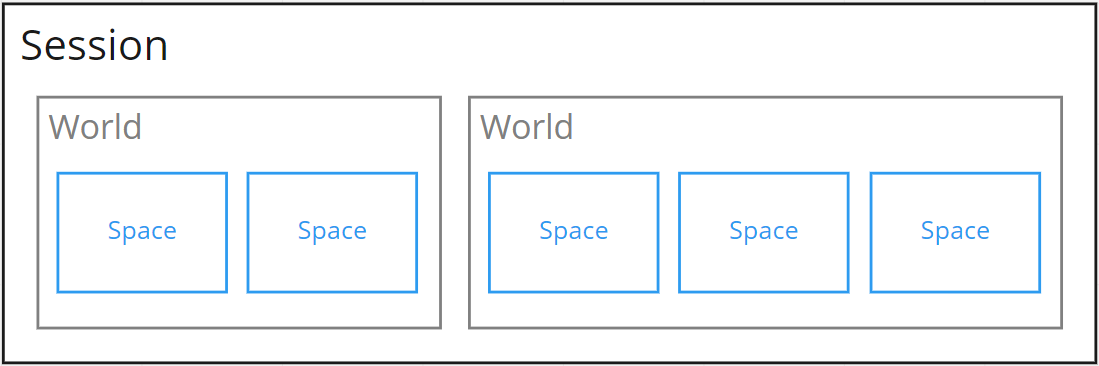Viewport: 1099px width, 366px height.
Task: Click the empty area right of the Session title
Action: [631, 47]
